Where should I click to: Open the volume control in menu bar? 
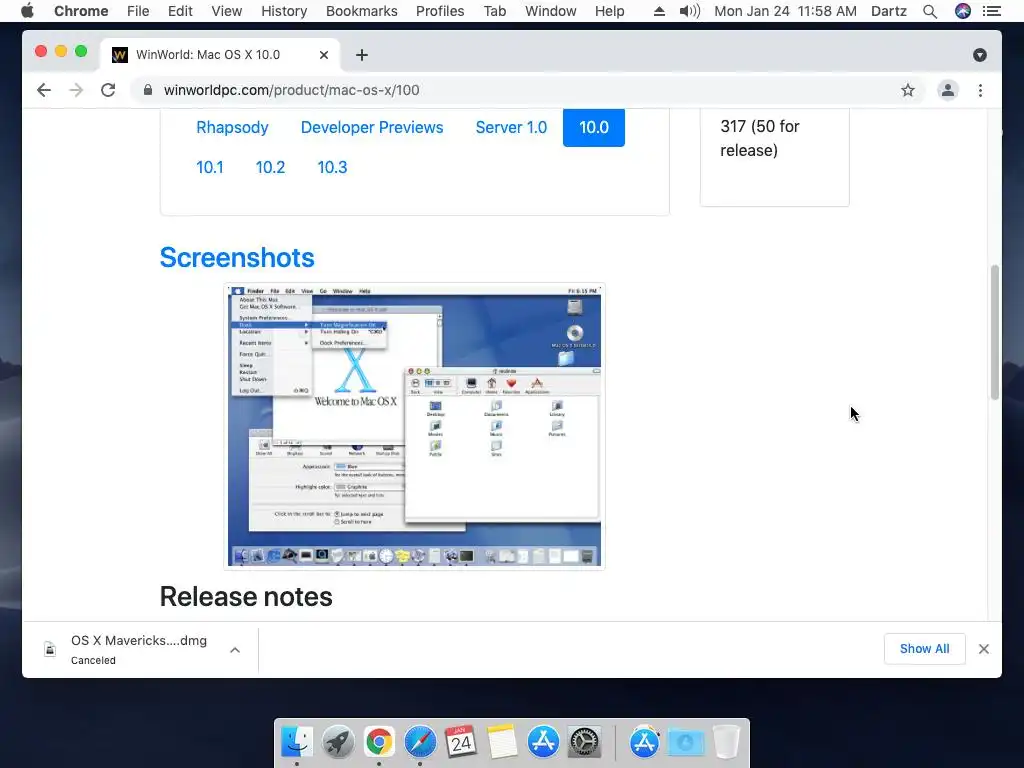(689, 11)
